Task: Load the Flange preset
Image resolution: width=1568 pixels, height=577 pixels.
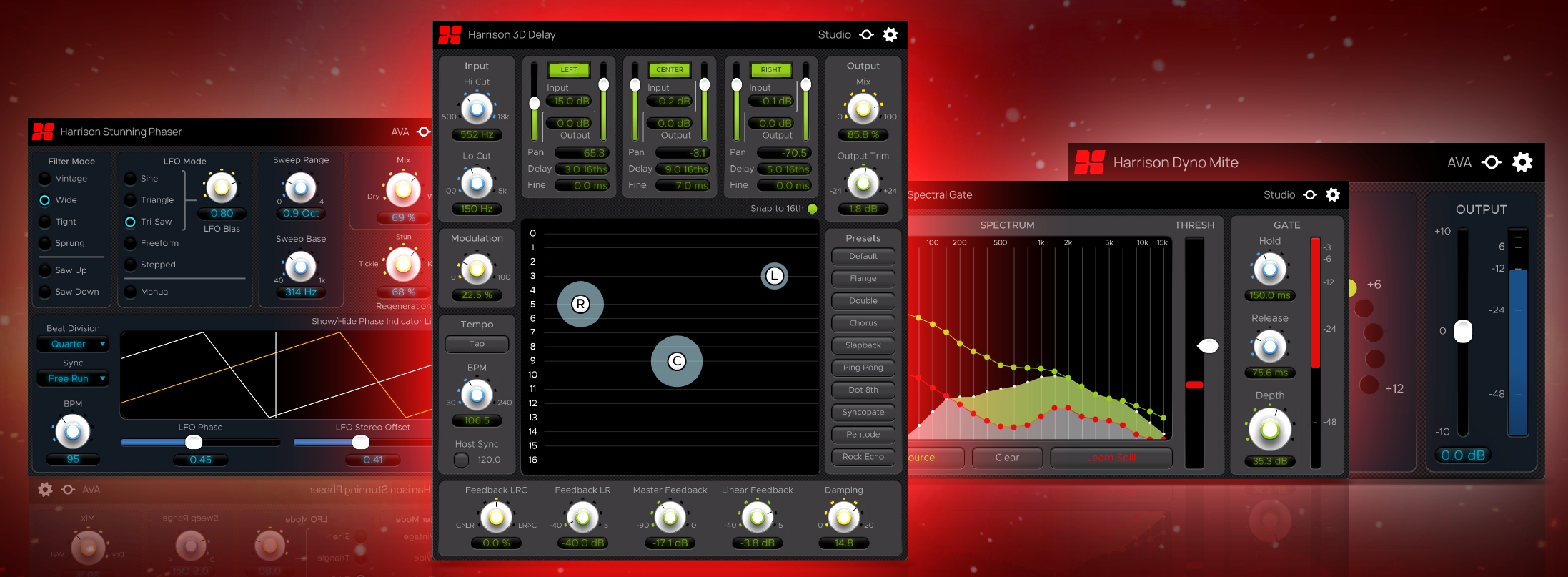Action: coord(863,278)
